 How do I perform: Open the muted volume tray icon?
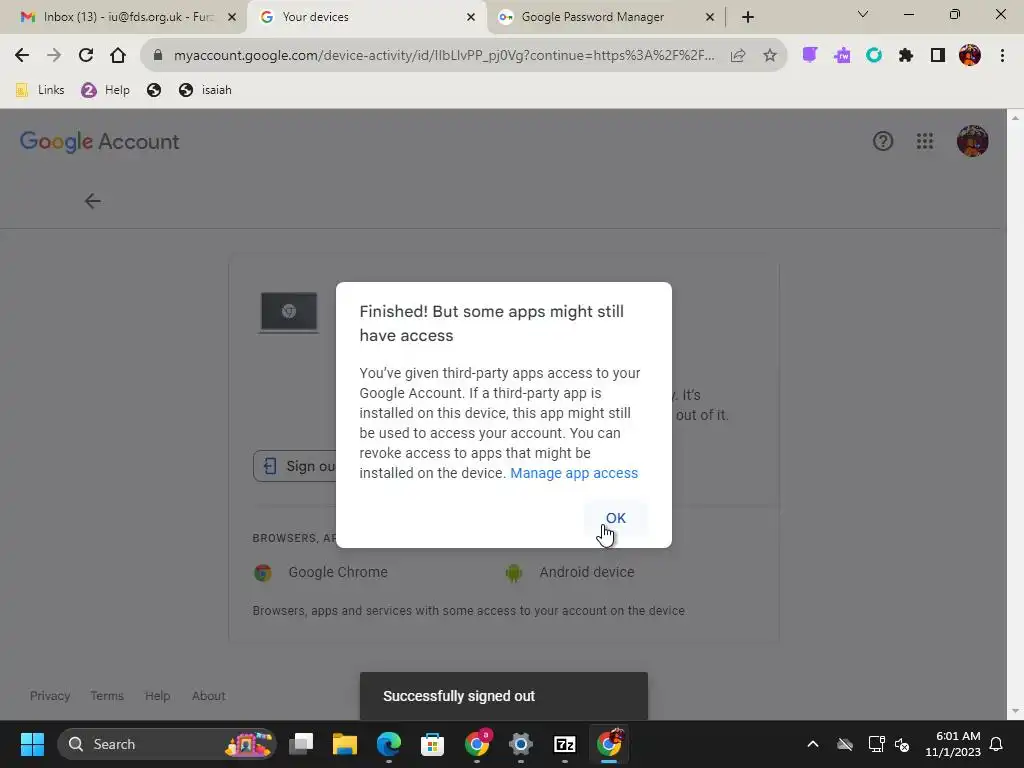[x=903, y=744]
